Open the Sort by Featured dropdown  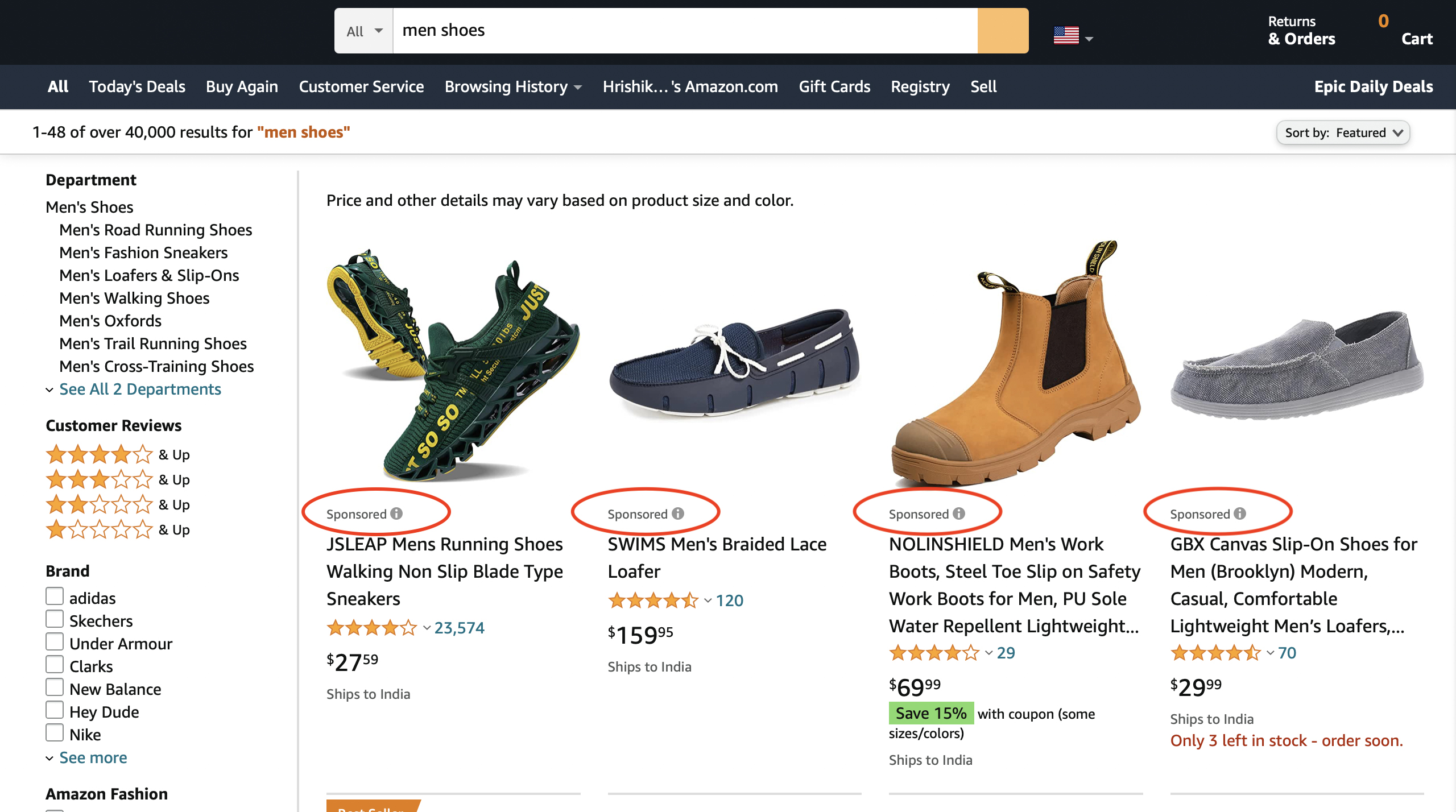pyautogui.click(x=1343, y=132)
